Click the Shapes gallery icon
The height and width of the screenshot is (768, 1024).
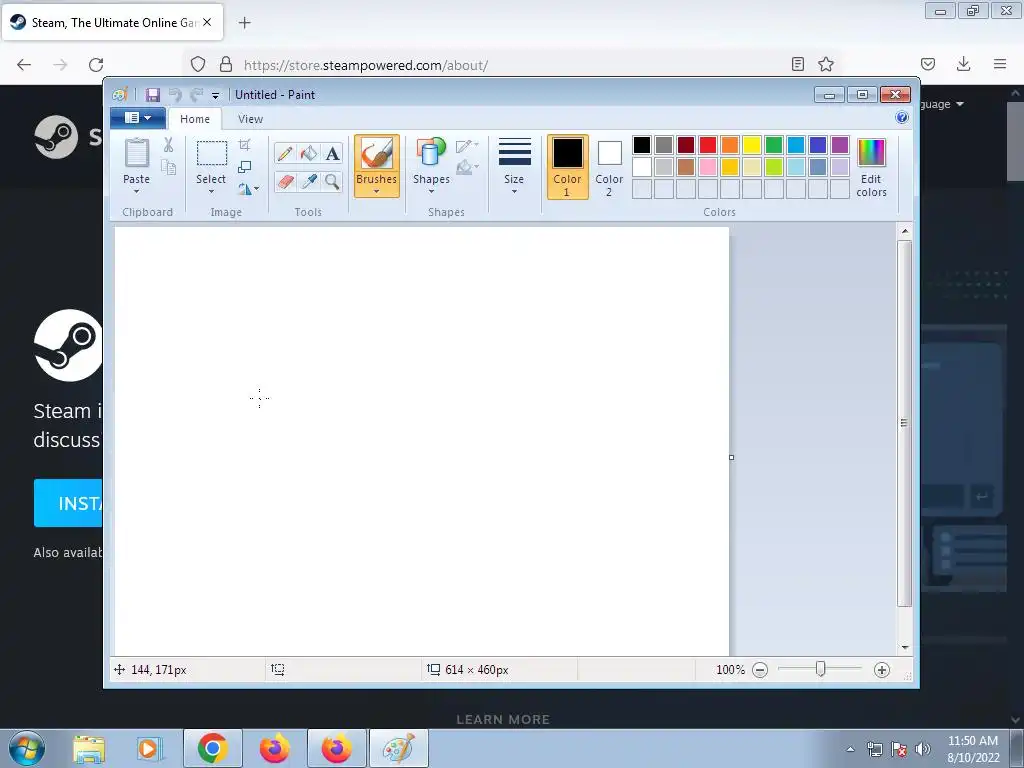431,152
